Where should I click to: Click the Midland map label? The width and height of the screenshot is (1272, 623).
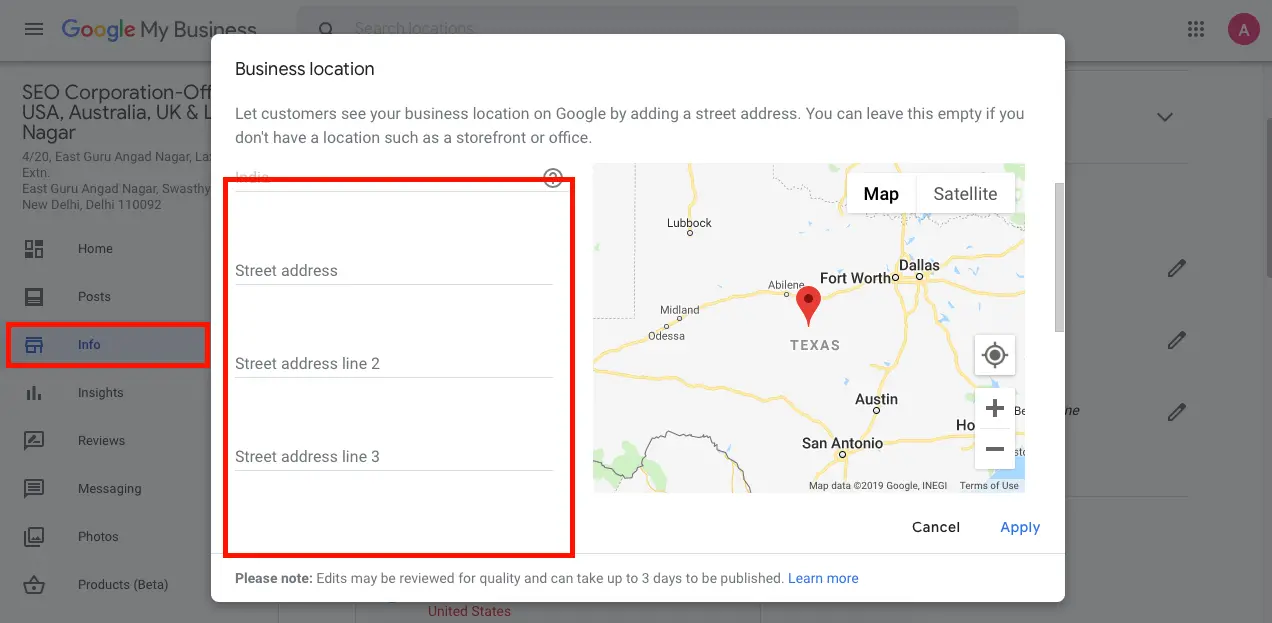[680, 310]
